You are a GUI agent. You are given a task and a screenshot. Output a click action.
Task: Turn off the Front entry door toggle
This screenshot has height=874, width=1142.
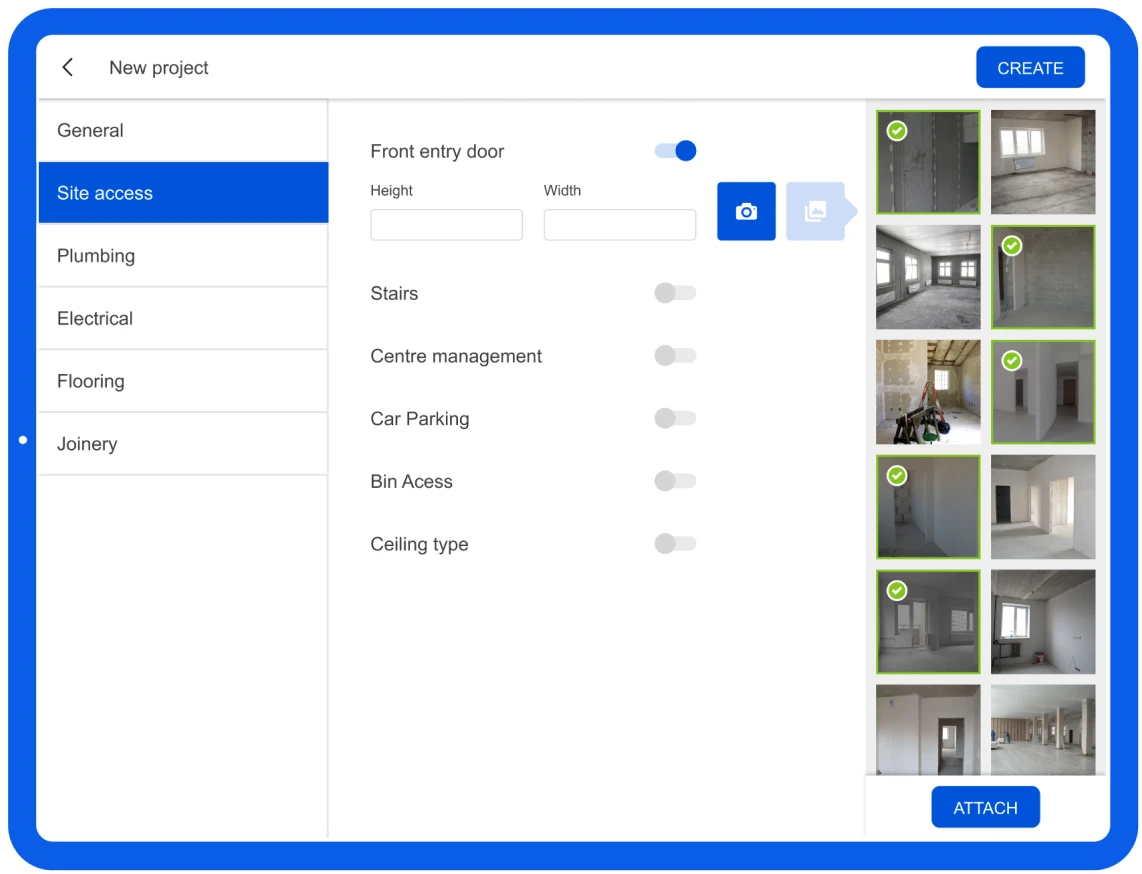[675, 151]
